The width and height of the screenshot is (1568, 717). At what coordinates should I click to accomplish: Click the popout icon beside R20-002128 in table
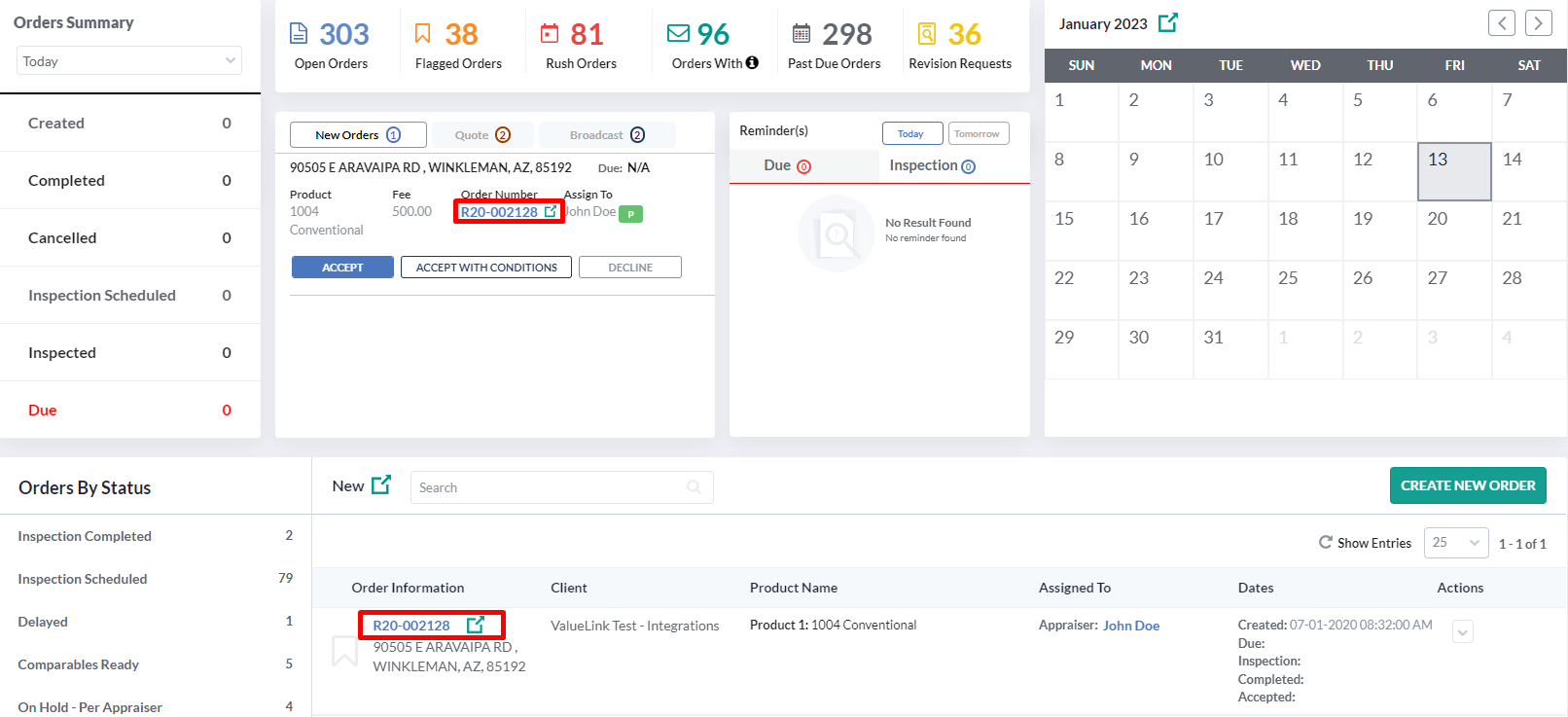click(x=476, y=625)
